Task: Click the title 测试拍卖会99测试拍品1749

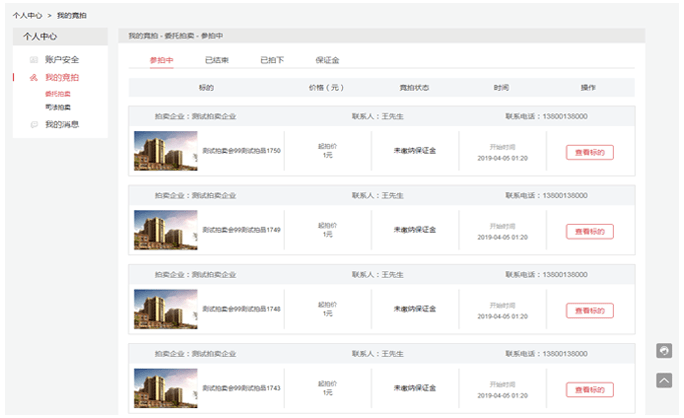Action: 242,230
